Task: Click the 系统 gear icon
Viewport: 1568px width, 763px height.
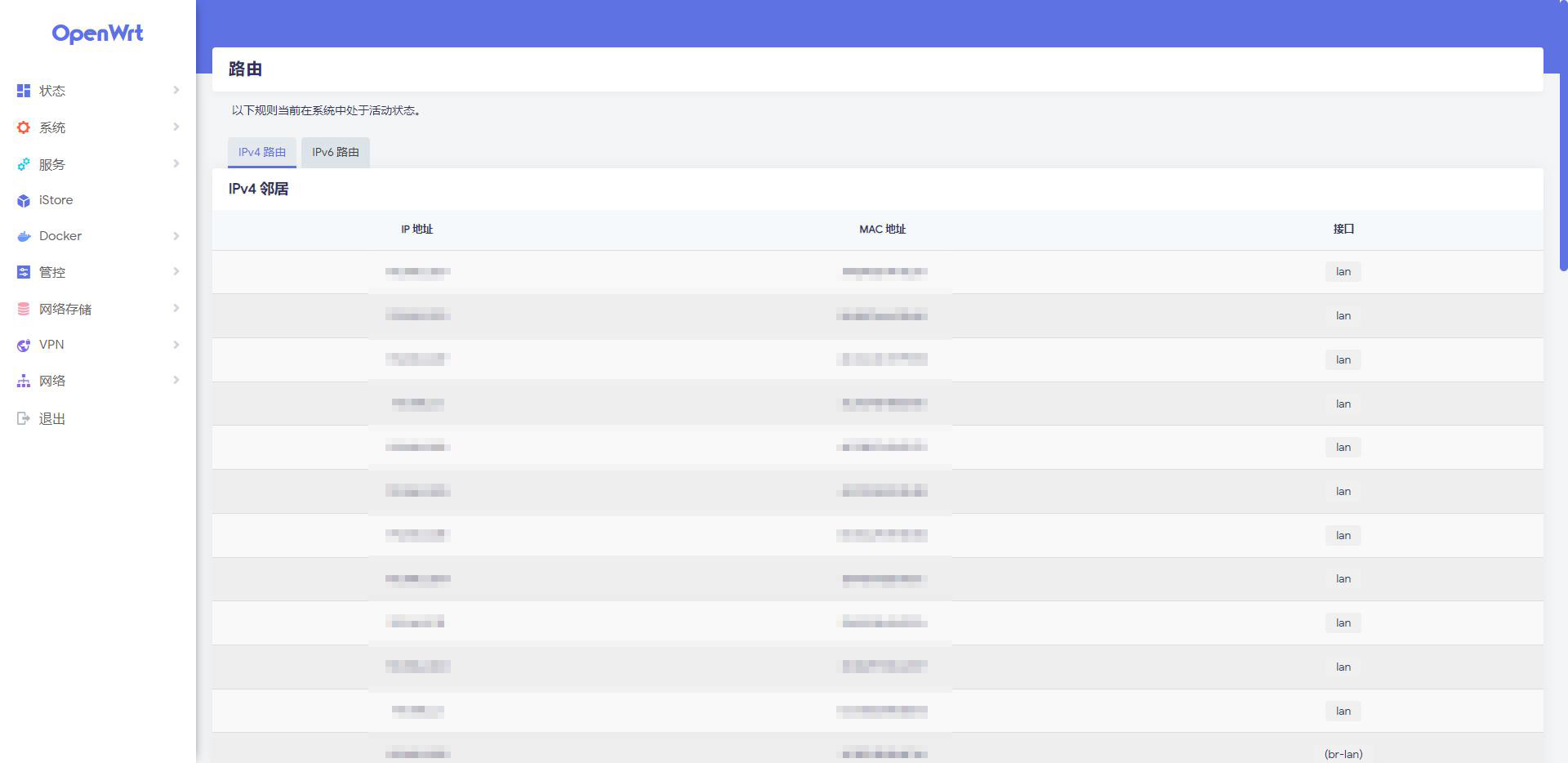Action: click(24, 127)
